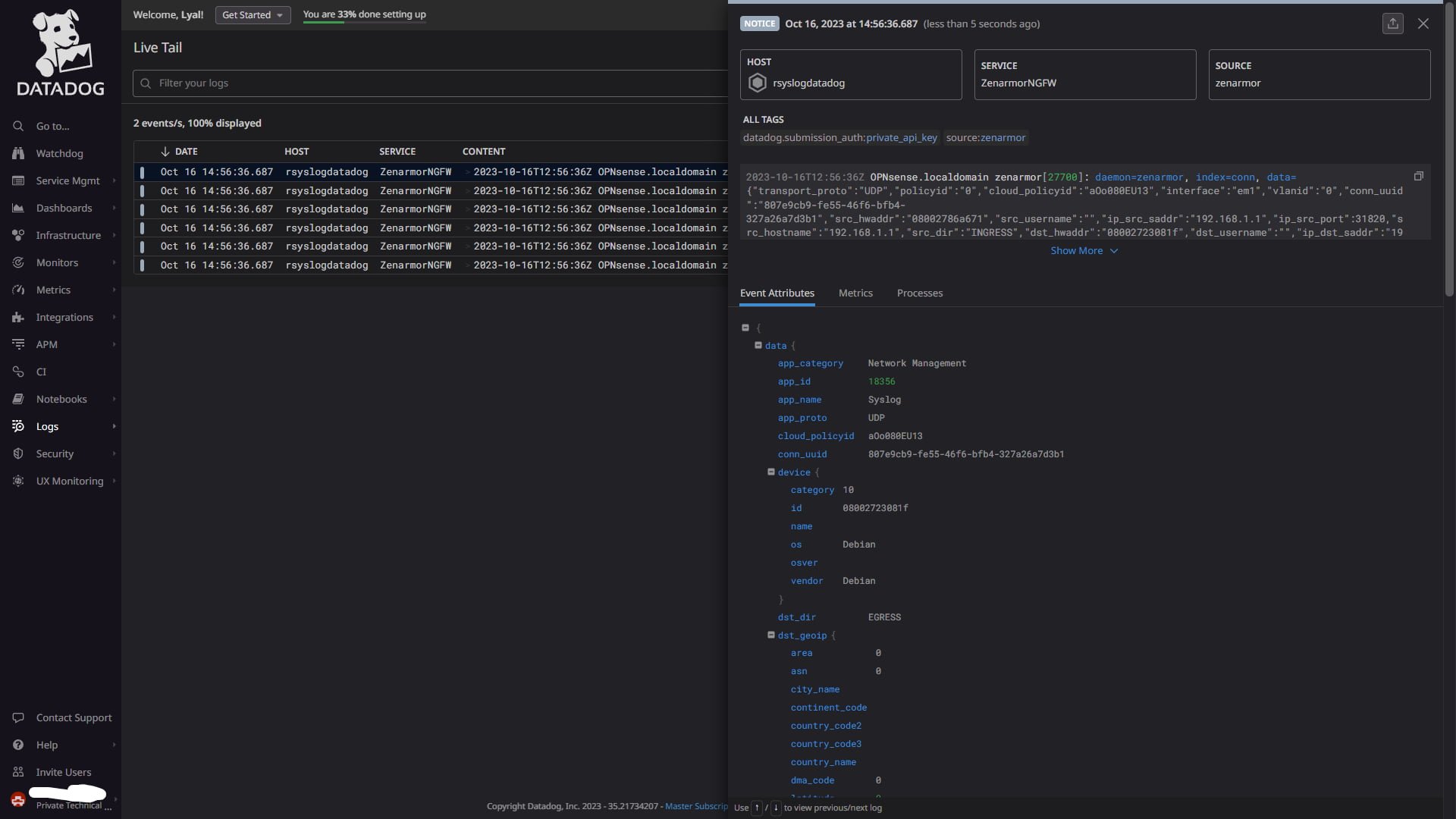Switch to the Metrics tab
The width and height of the screenshot is (1456, 819).
(x=855, y=293)
